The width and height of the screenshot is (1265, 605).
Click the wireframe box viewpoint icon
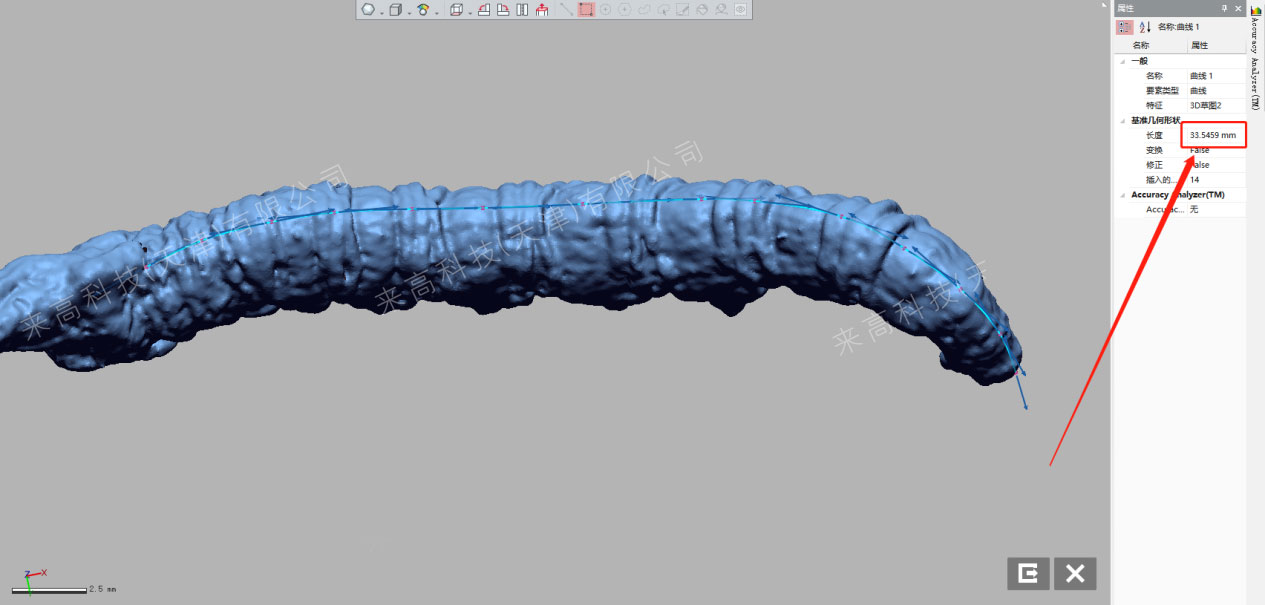457,10
